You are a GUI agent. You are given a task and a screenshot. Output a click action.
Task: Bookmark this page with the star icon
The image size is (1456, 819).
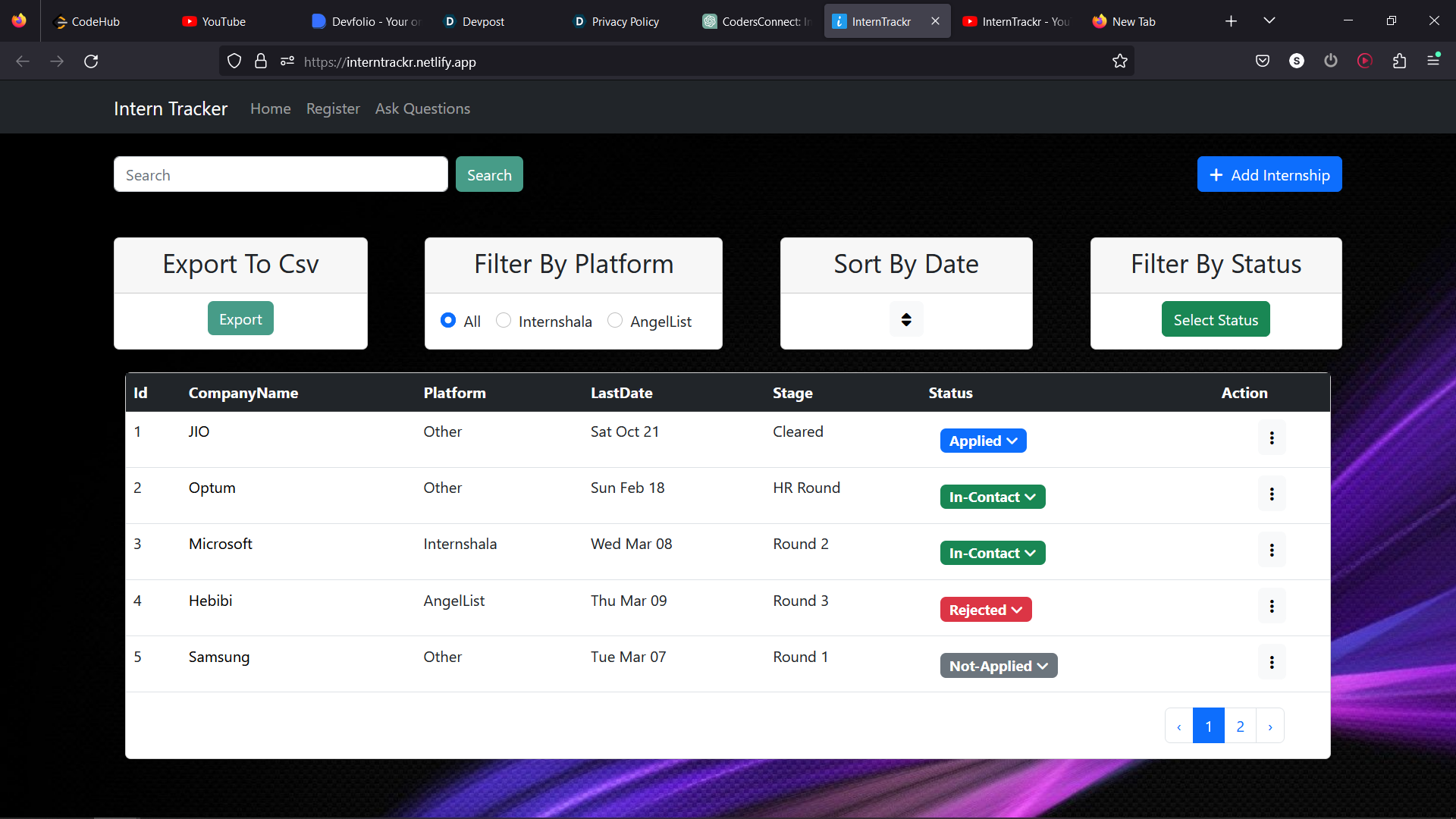click(x=1120, y=61)
